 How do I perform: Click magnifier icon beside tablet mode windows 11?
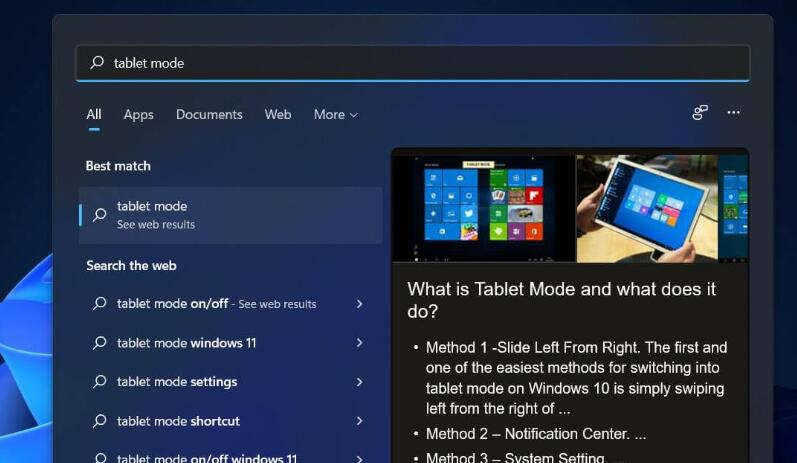(x=100, y=343)
